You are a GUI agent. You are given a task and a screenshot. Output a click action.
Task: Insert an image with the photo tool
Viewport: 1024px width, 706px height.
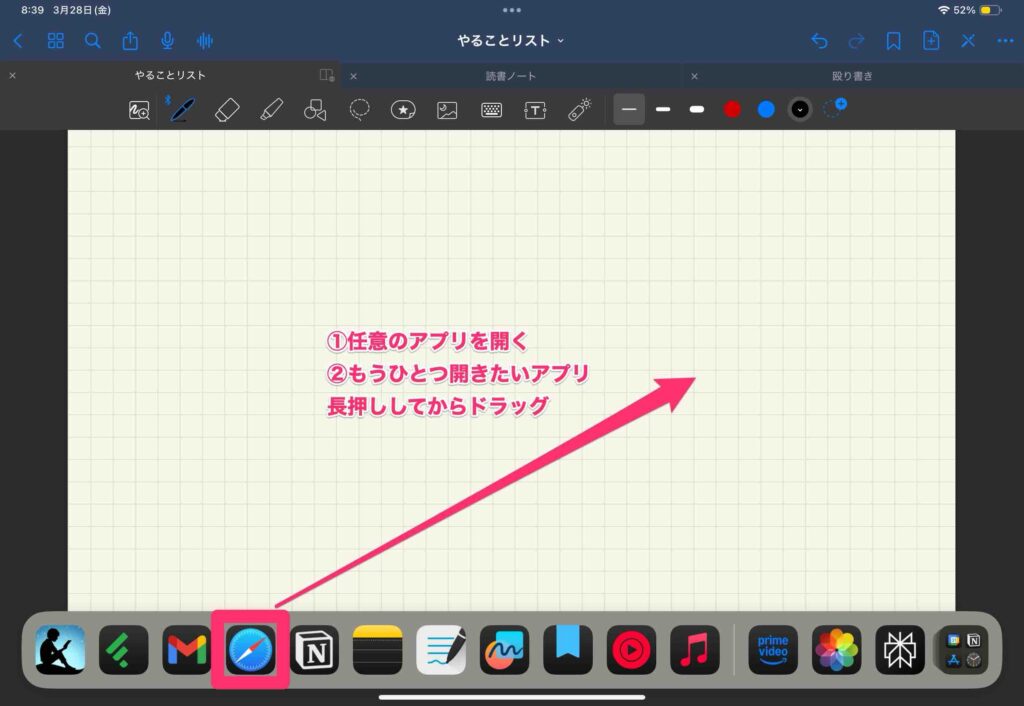(447, 109)
